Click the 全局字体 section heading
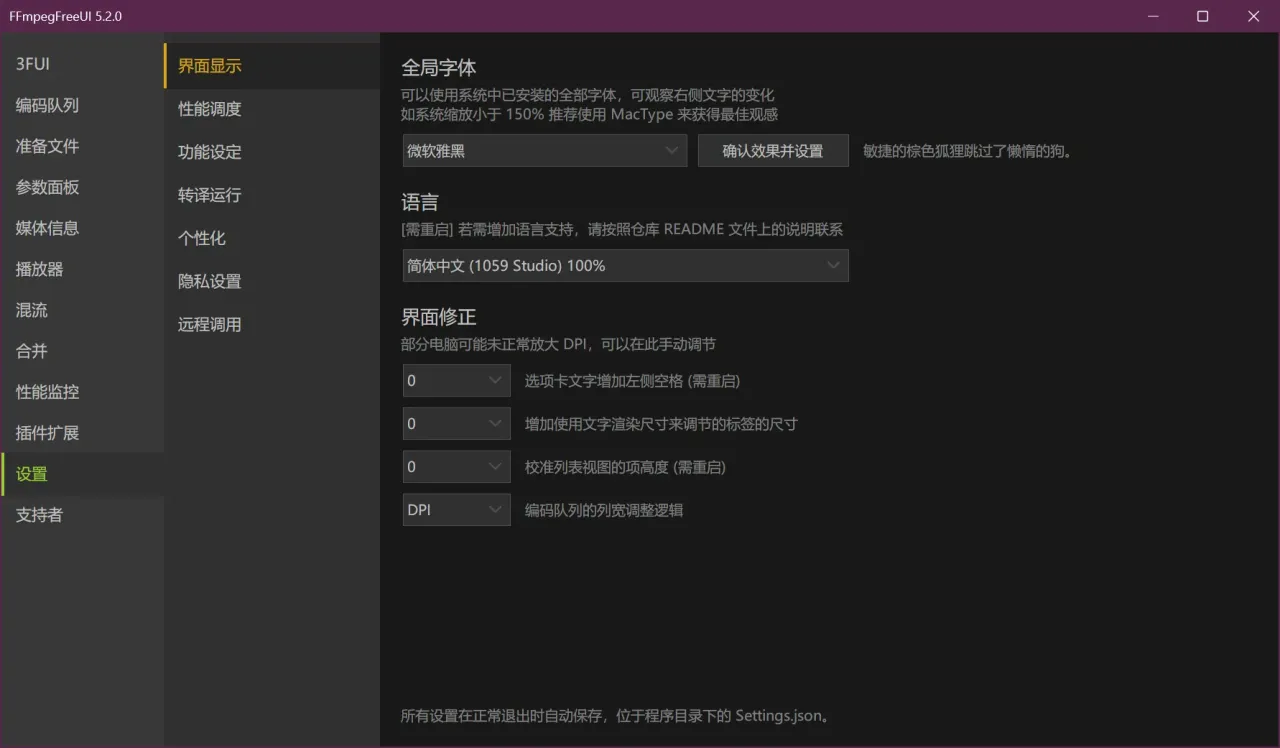 (439, 68)
